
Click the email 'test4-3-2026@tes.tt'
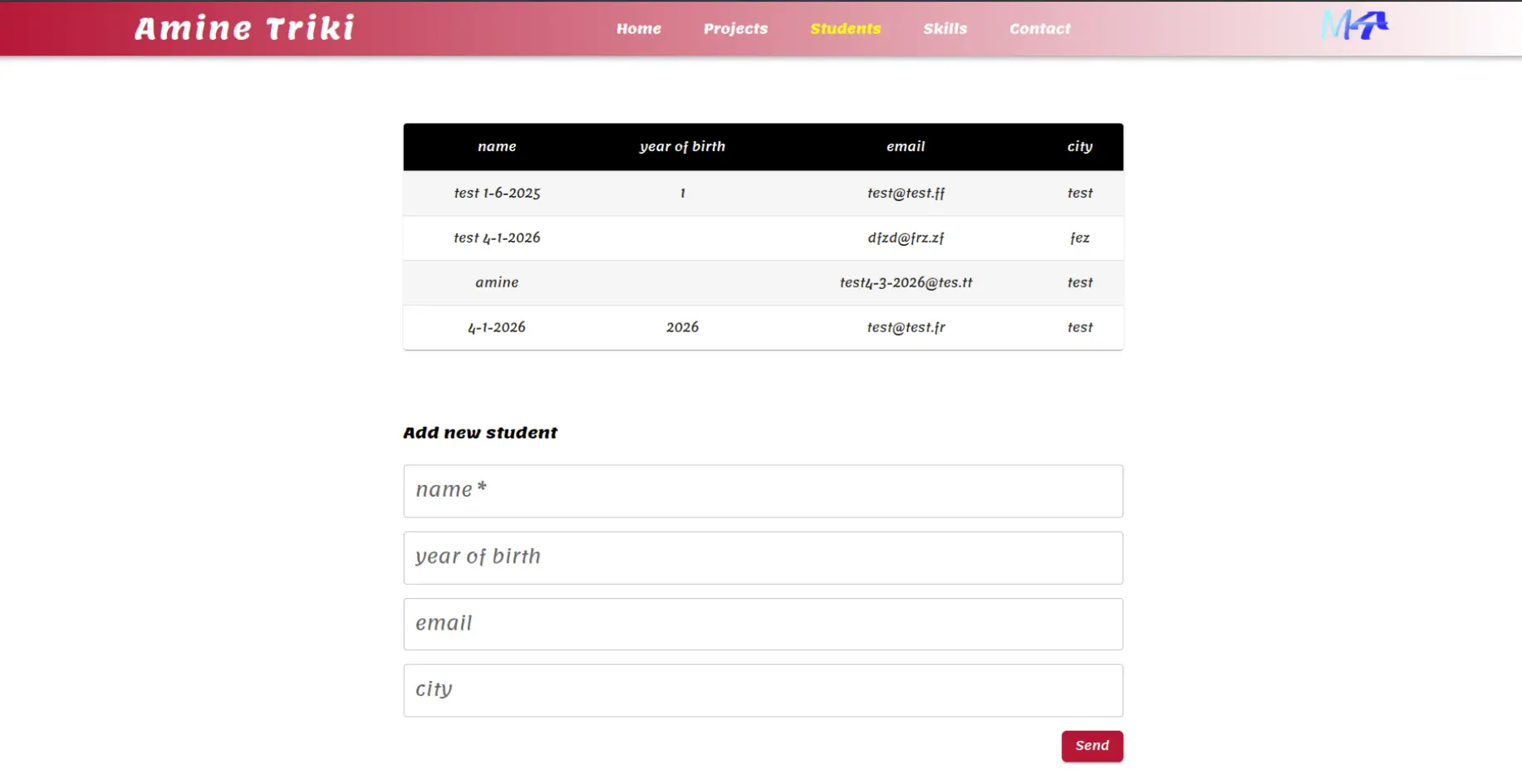pos(906,282)
